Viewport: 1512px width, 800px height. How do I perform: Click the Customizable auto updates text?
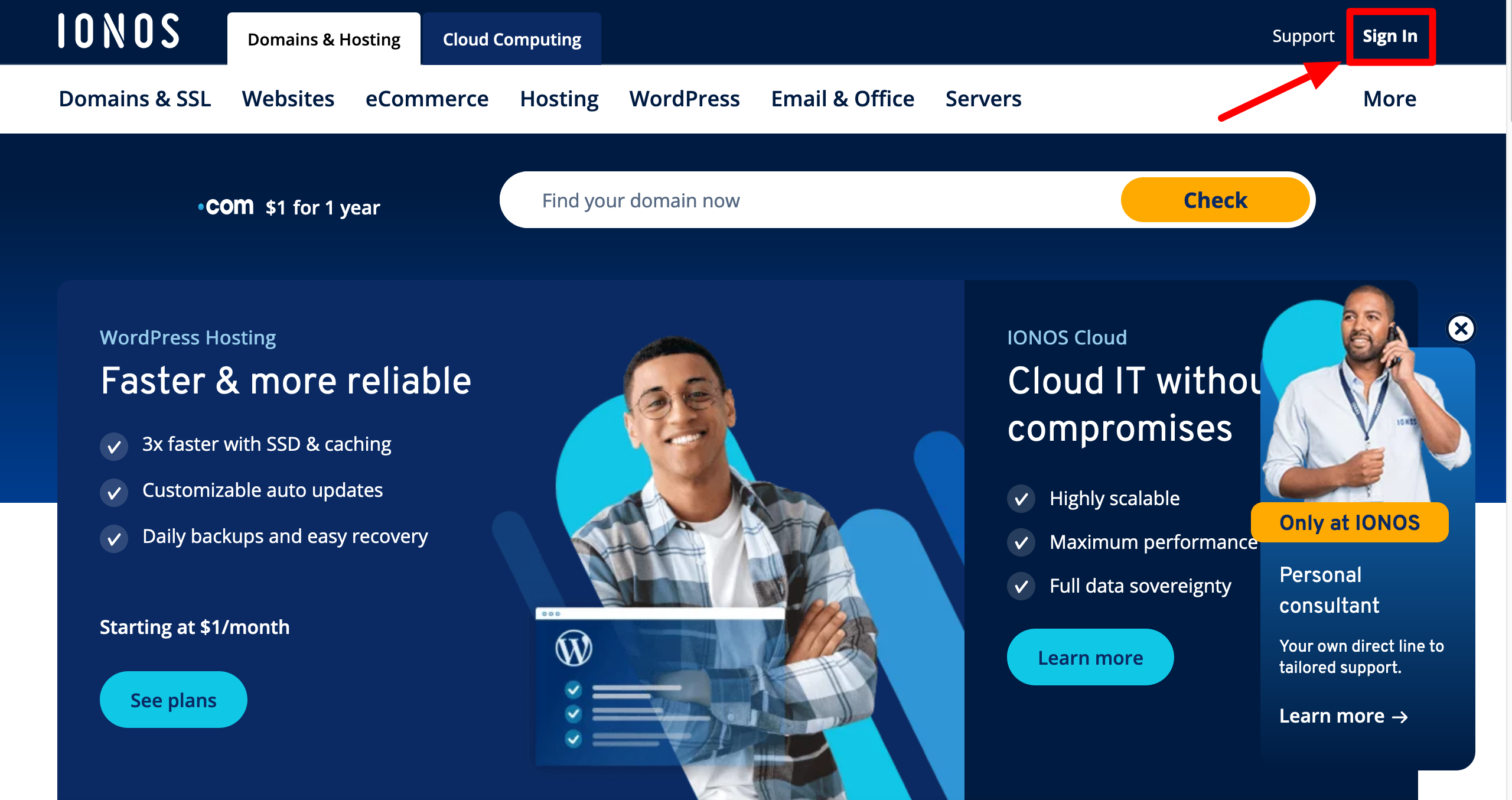(262, 490)
